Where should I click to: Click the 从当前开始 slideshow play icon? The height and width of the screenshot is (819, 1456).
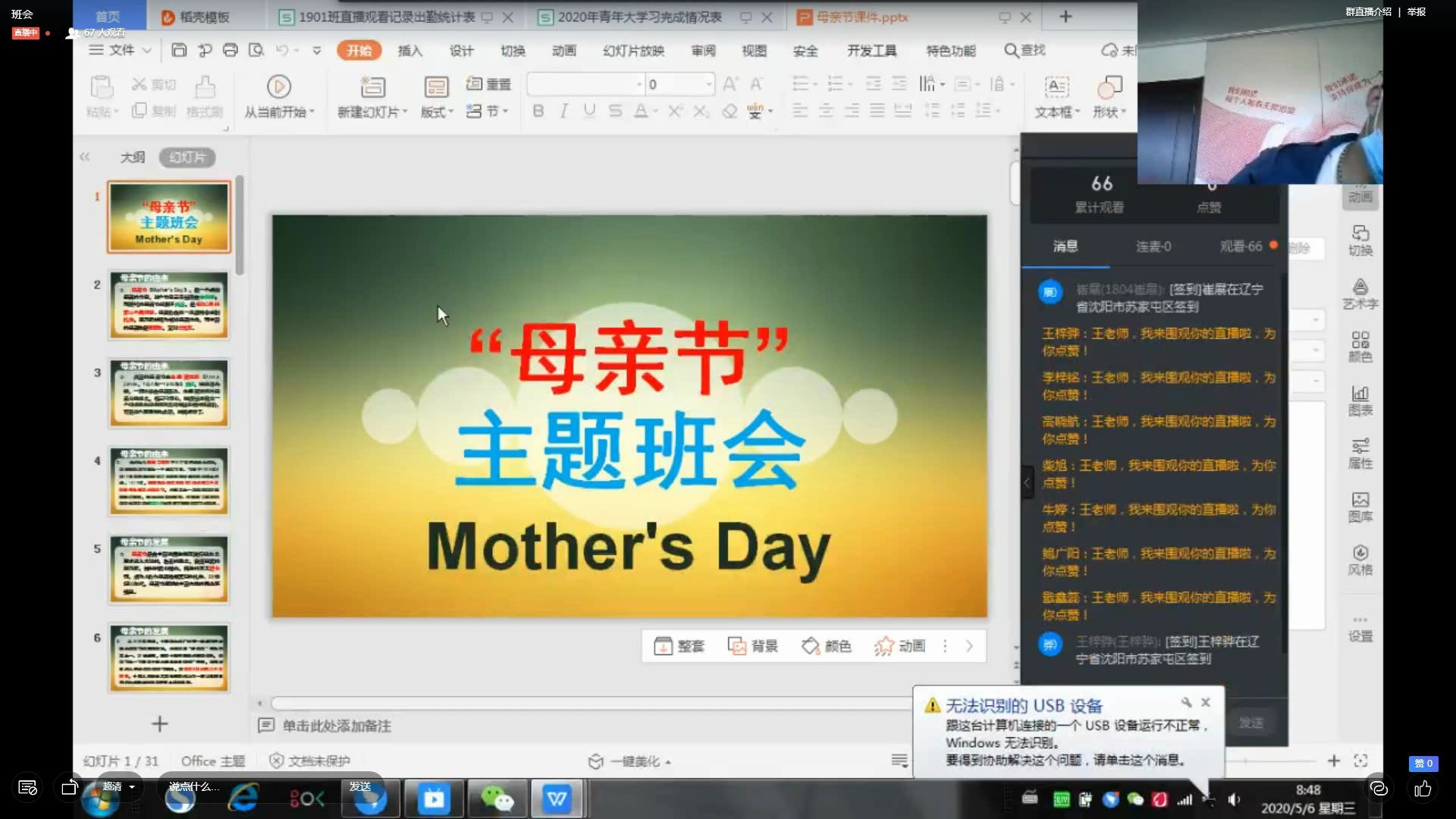[x=279, y=86]
